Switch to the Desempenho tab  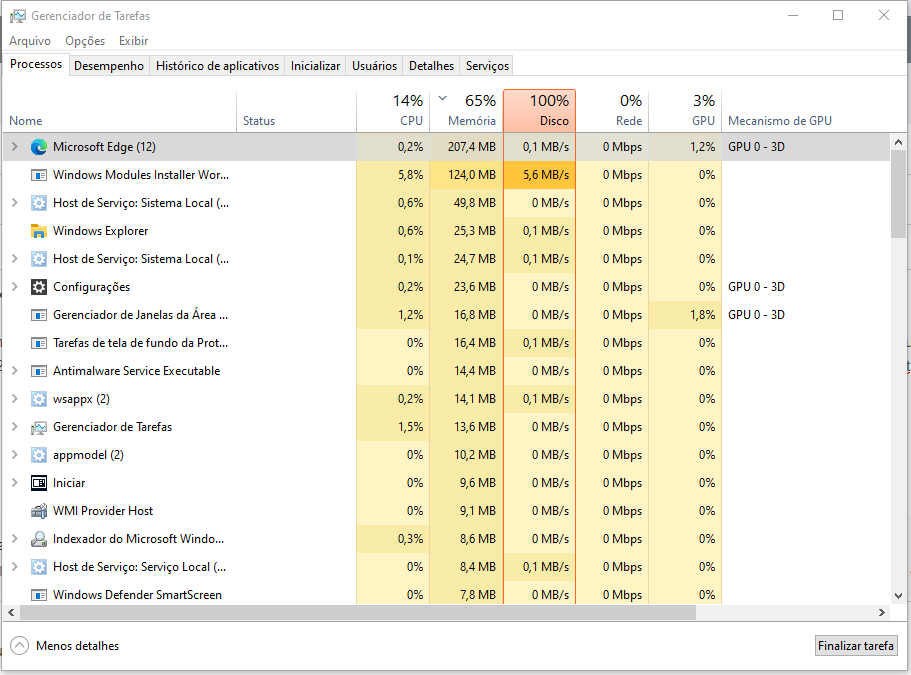tap(109, 66)
